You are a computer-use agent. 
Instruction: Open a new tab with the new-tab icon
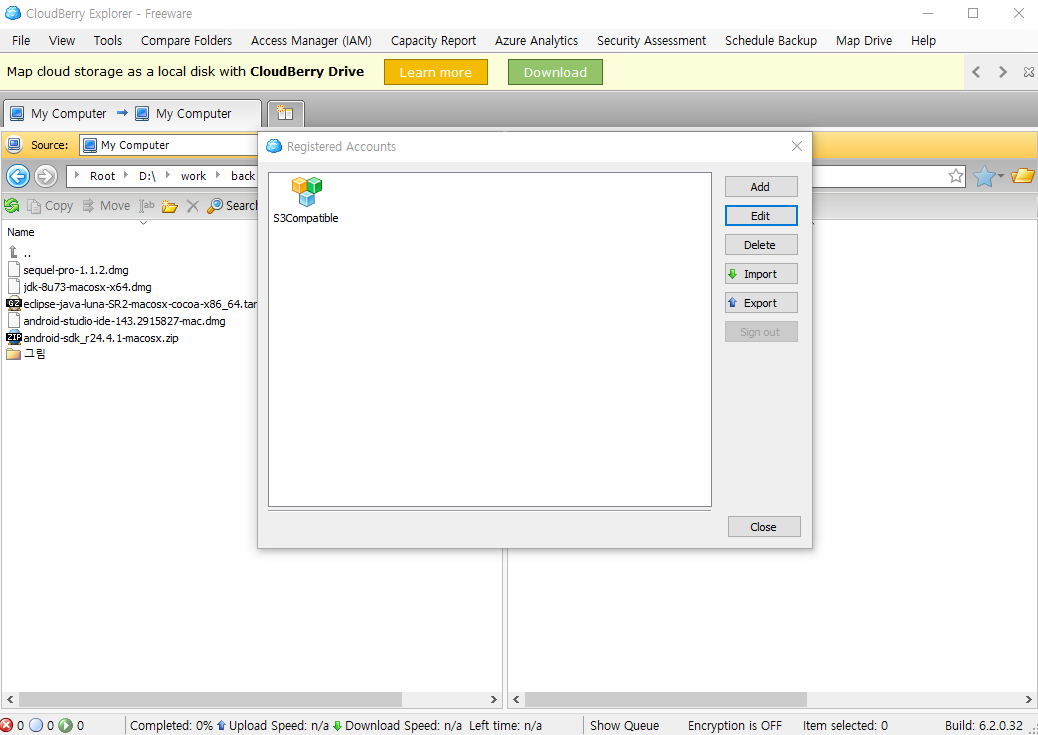click(x=285, y=113)
